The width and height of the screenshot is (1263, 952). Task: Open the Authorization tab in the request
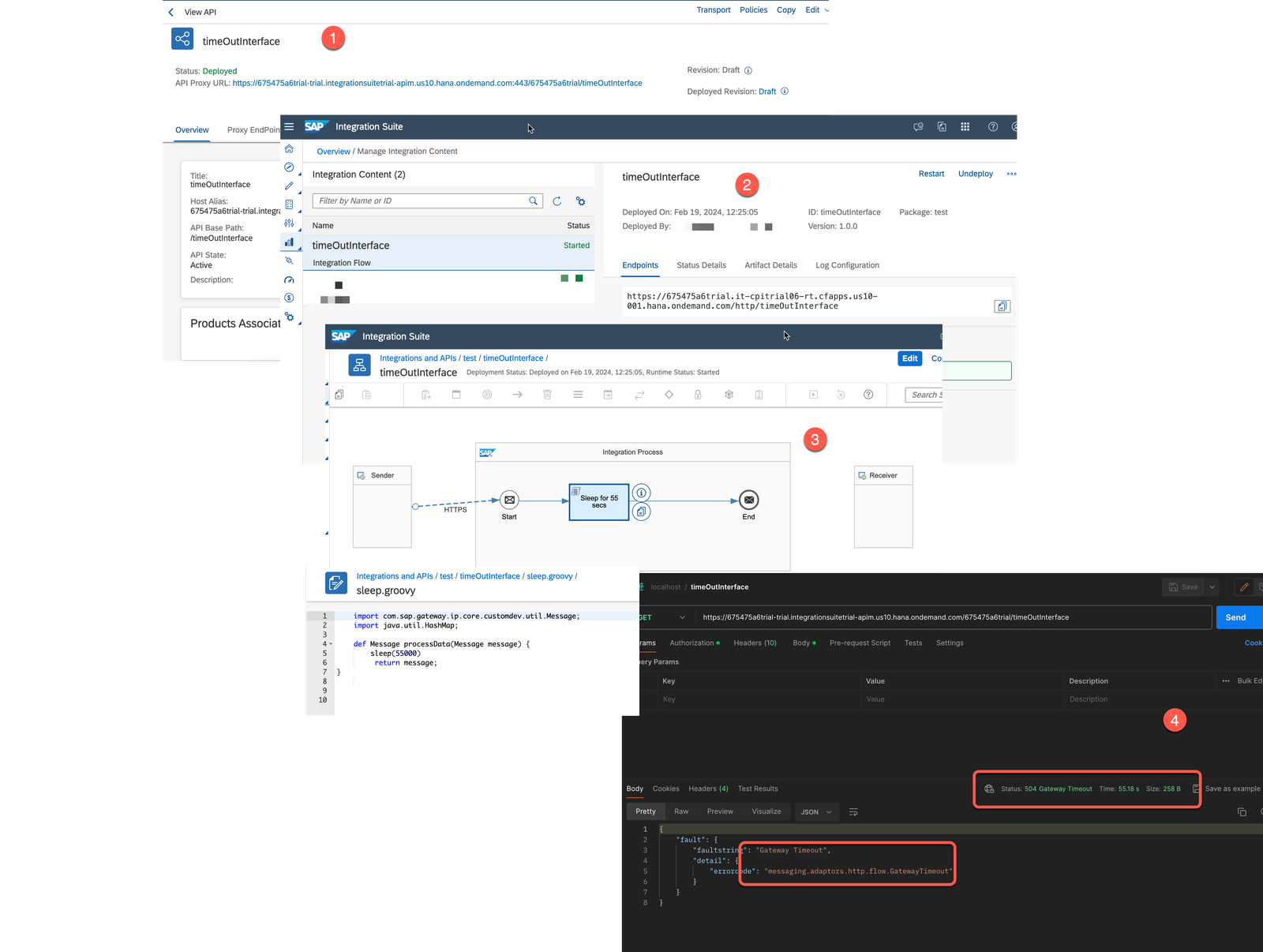pos(693,643)
